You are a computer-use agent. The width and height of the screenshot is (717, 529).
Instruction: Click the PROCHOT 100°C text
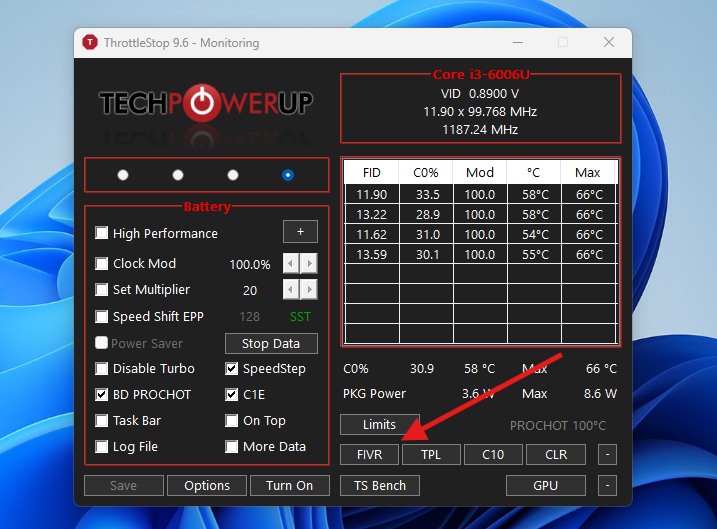coord(558,426)
